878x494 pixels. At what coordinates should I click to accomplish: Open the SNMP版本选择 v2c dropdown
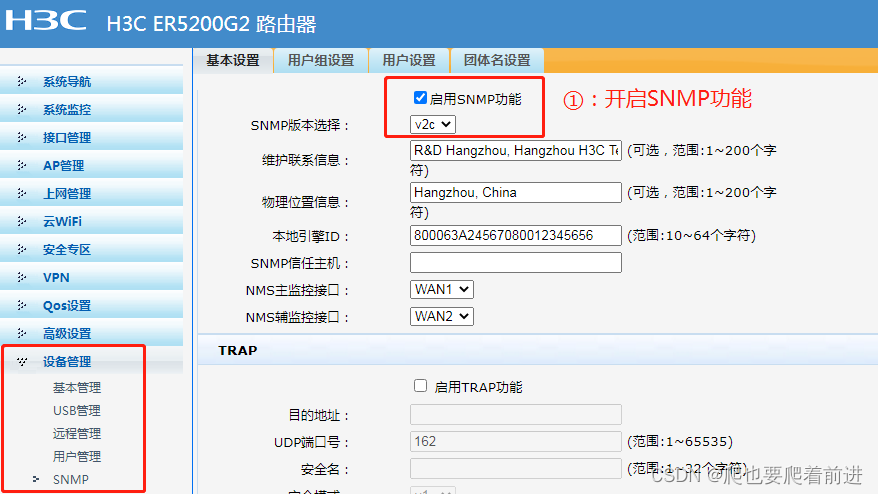pyautogui.click(x=433, y=124)
